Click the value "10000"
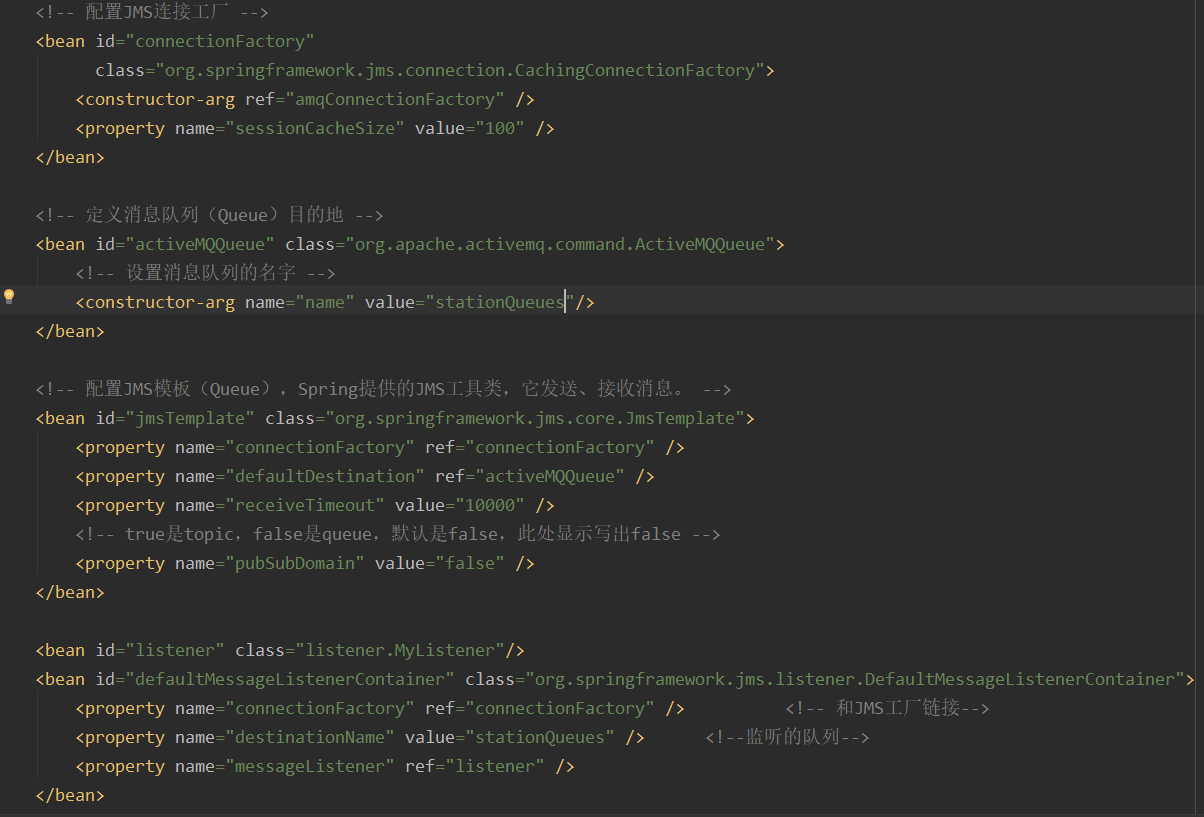1204x817 pixels. [x=490, y=506]
